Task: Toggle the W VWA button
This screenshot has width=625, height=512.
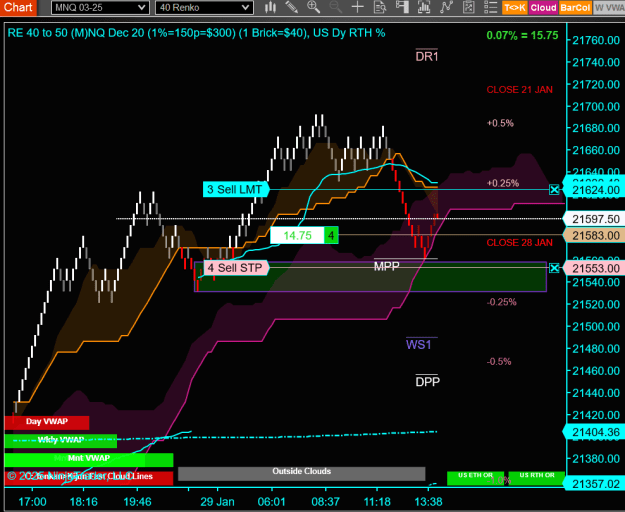Action: pyautogui.click(x=609, y=8)
